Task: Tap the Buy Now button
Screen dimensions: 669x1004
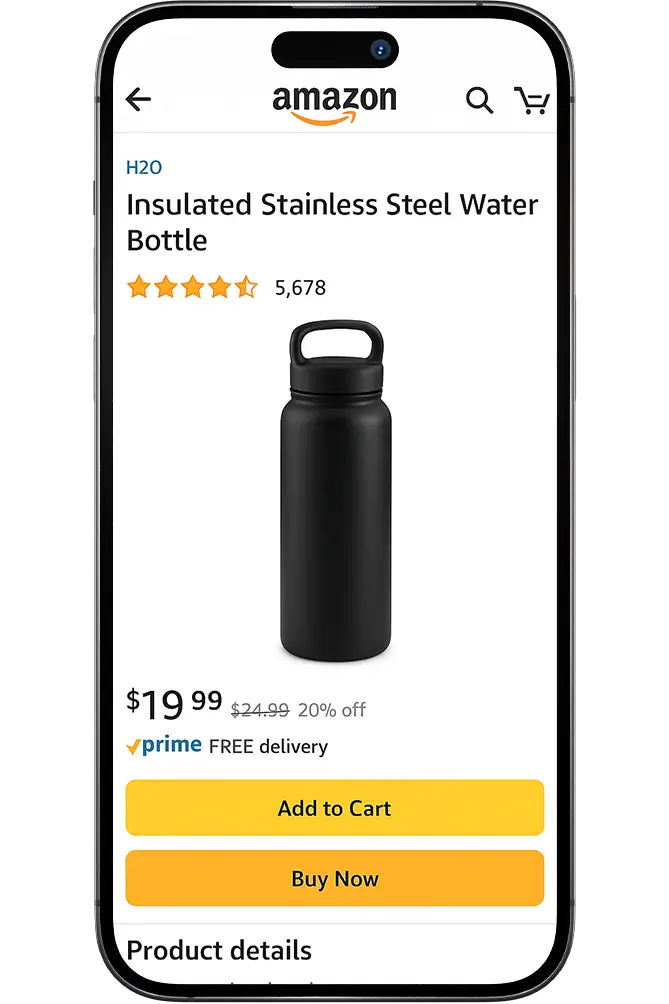Action: 335,878
